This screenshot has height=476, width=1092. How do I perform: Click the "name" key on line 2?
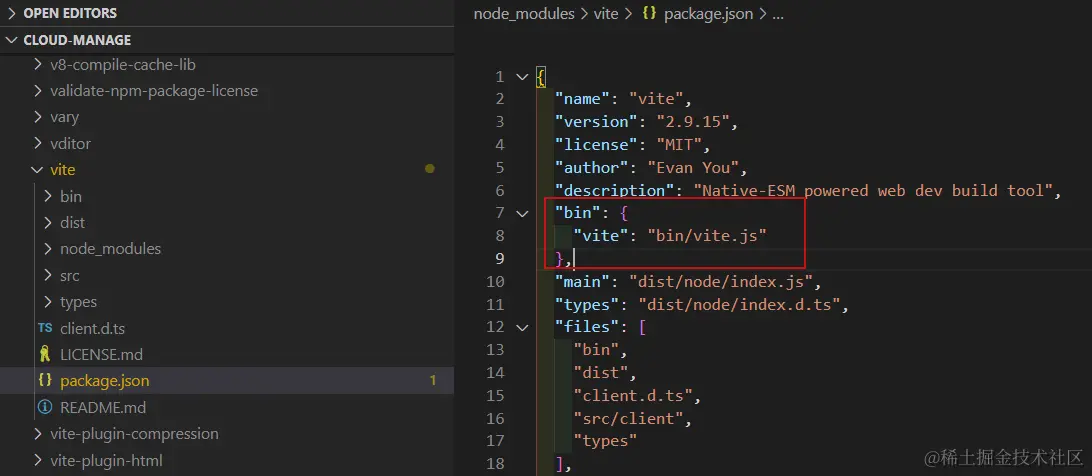point(583,100)
